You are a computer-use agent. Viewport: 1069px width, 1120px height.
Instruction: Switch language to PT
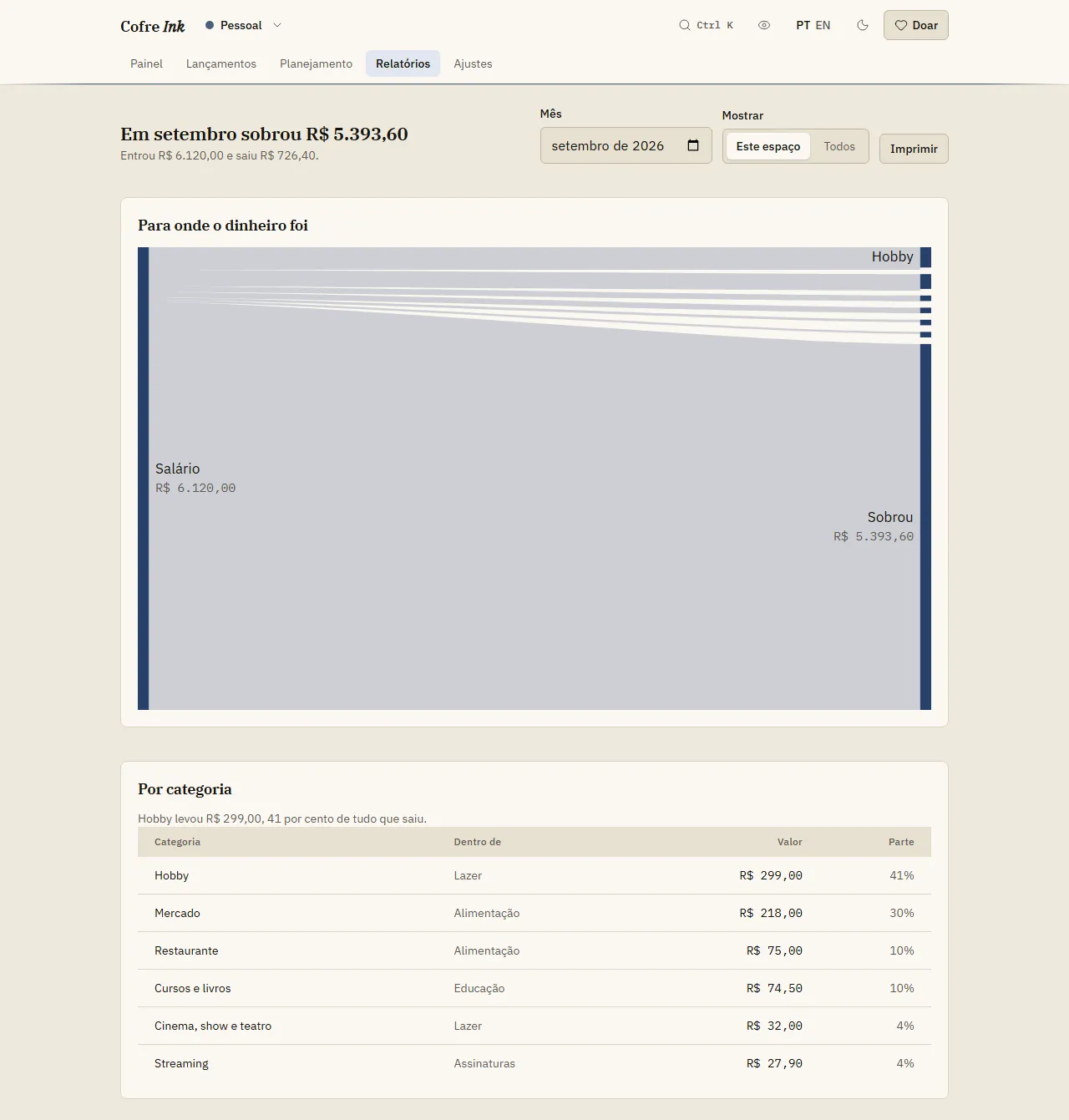803,25
